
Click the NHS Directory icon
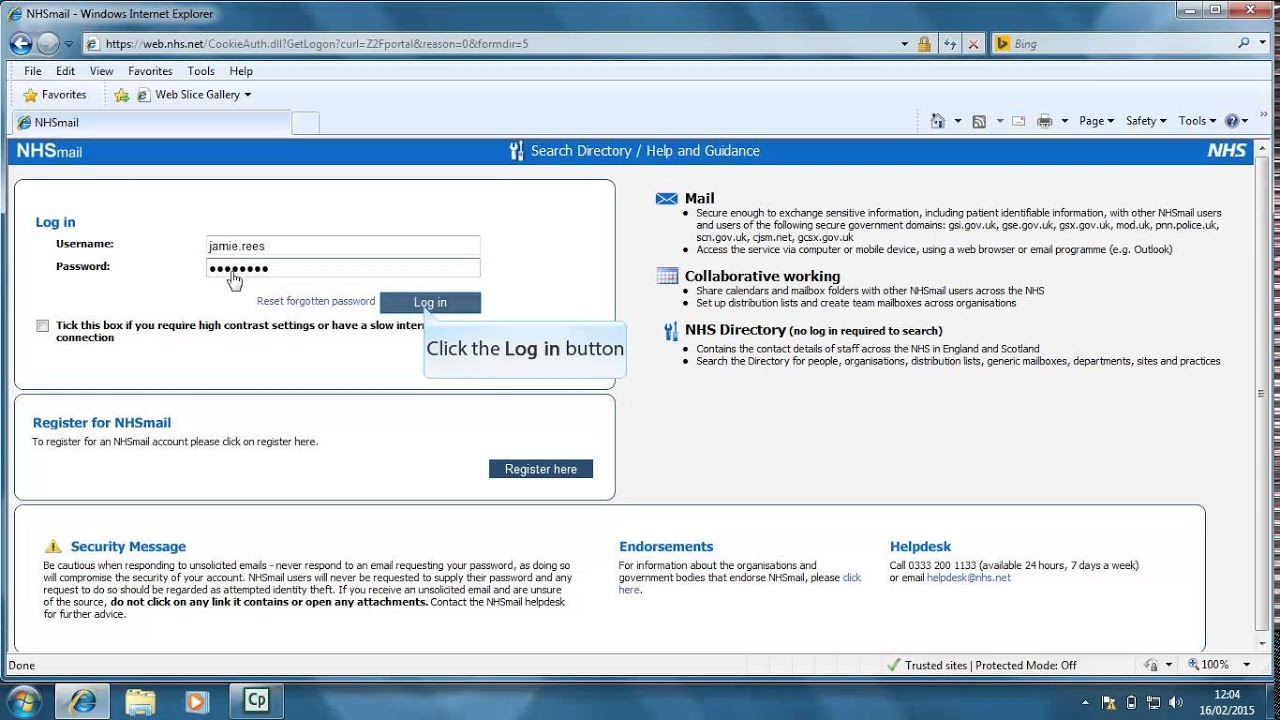coord(670,330)
